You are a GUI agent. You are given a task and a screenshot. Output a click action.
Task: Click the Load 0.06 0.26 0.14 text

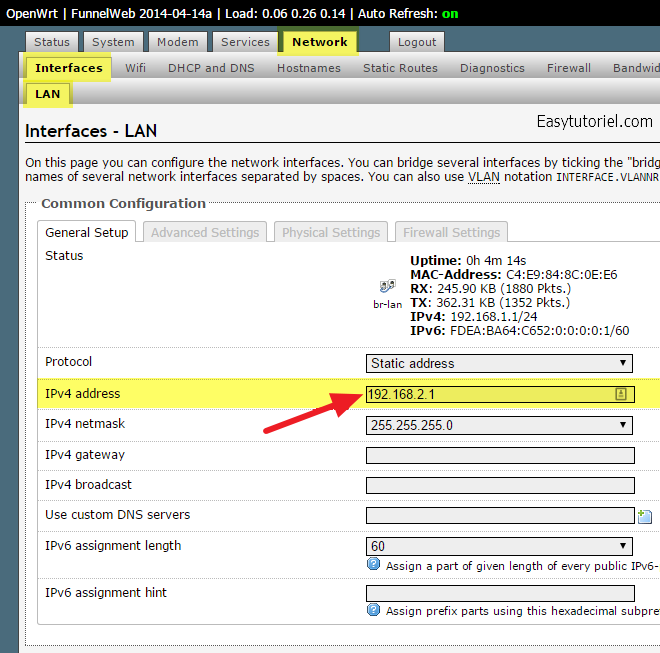coord(285,13)
